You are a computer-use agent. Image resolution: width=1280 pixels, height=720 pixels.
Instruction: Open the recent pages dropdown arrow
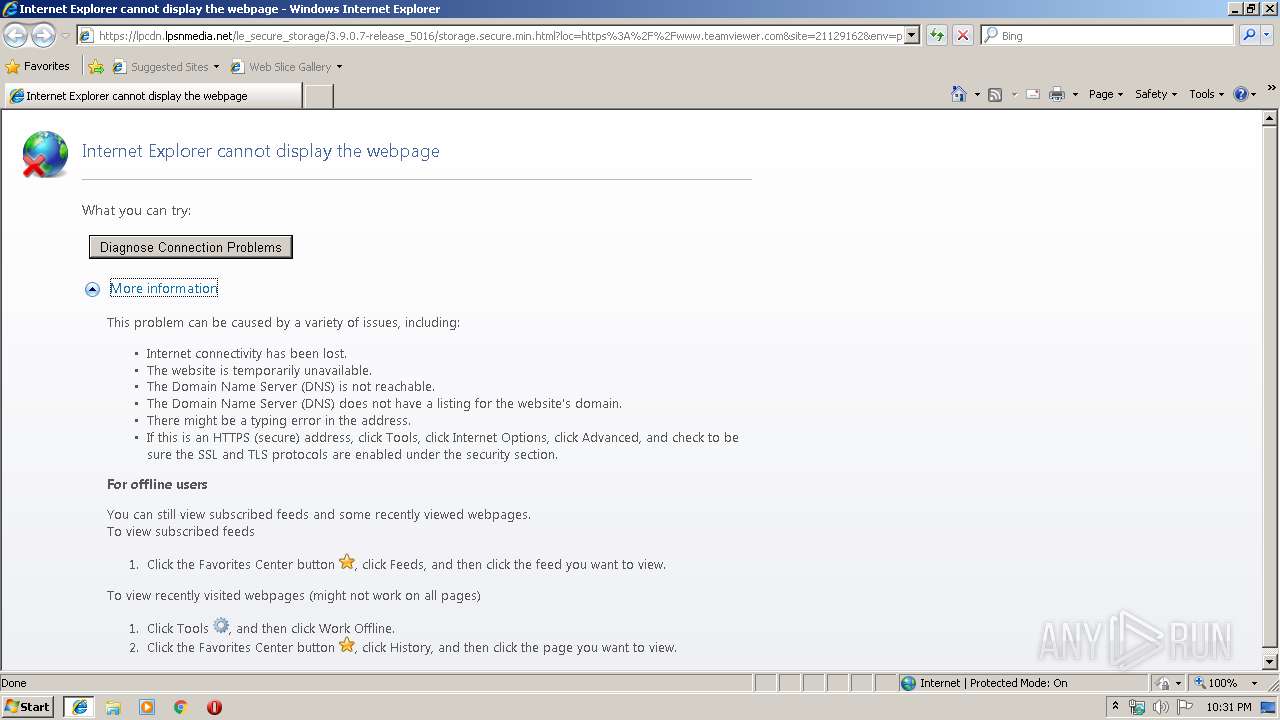[65, 36]
